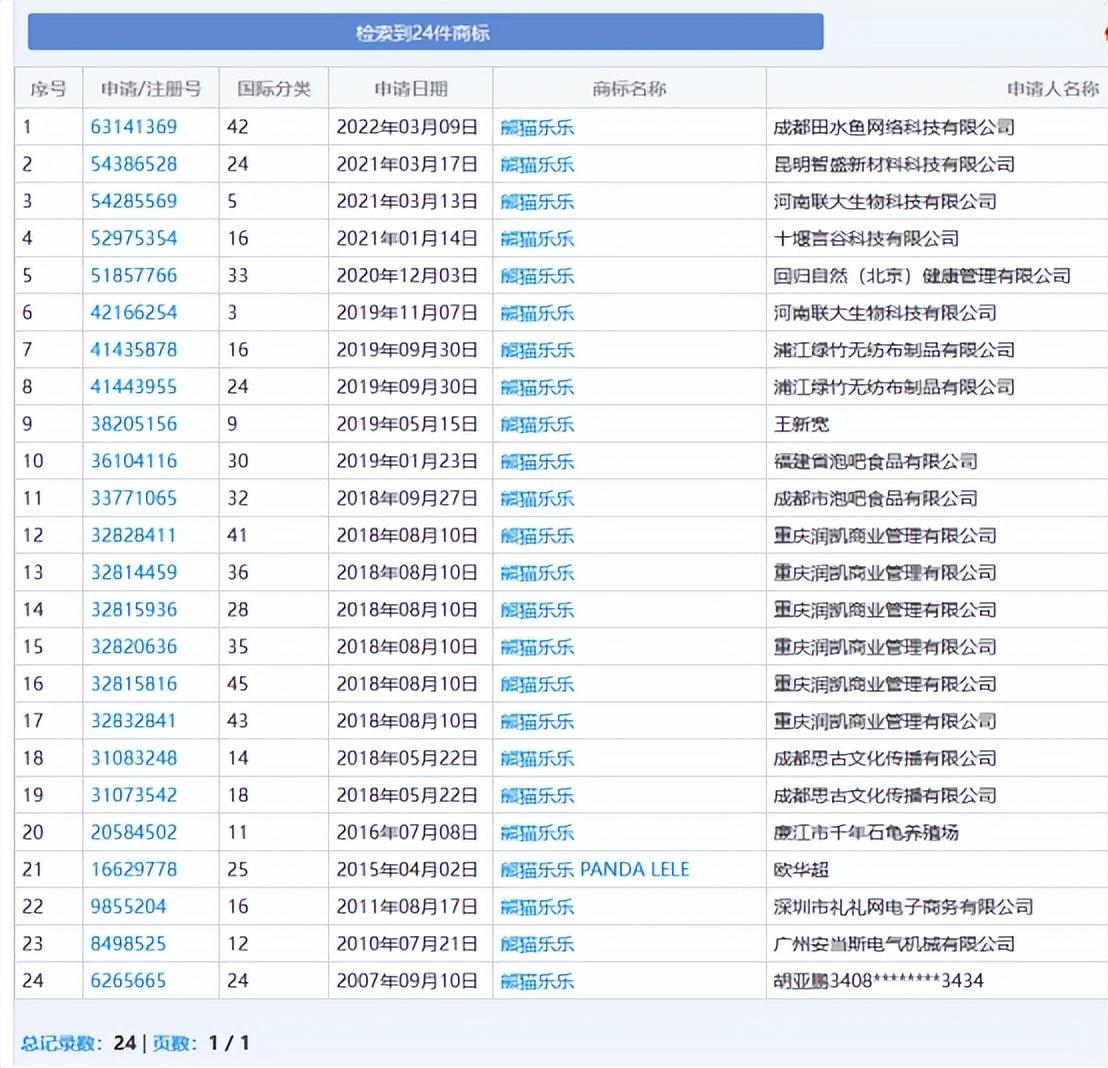Viewport: 1108px width, 1068px height.
Task: Click date 2021年03月17日
Action: pyautogui.click(x=407, y=164)
